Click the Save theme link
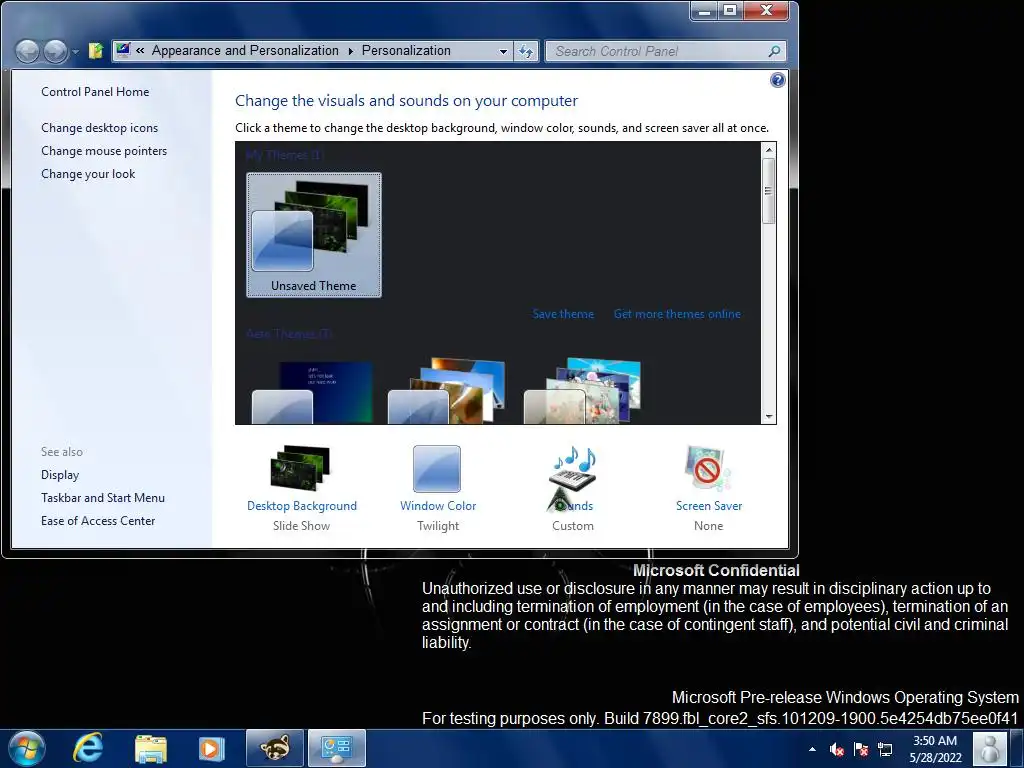 (563, 314)
